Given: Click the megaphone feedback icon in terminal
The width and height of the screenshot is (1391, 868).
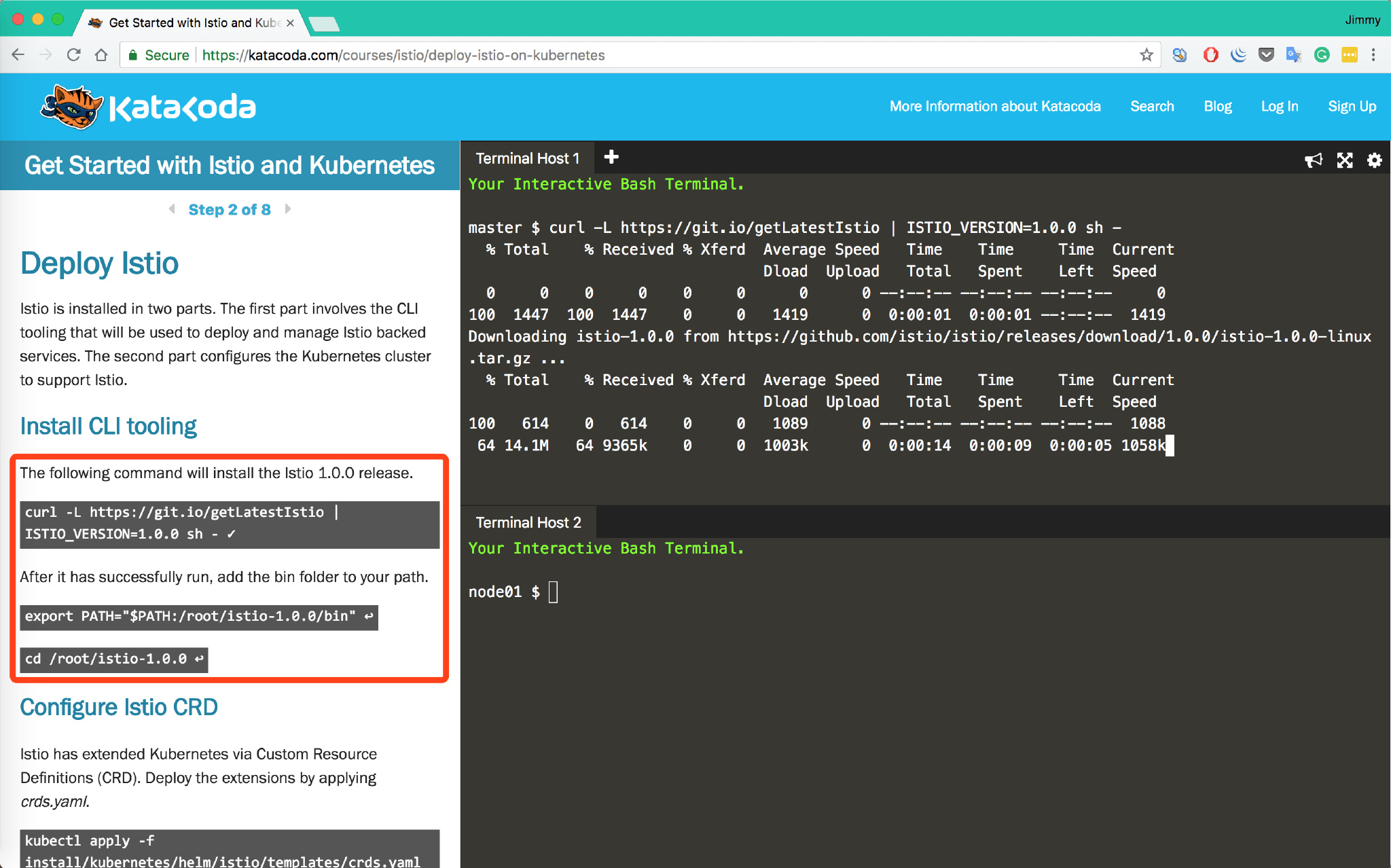Looking at the screenshot, I should [1314, 160].
